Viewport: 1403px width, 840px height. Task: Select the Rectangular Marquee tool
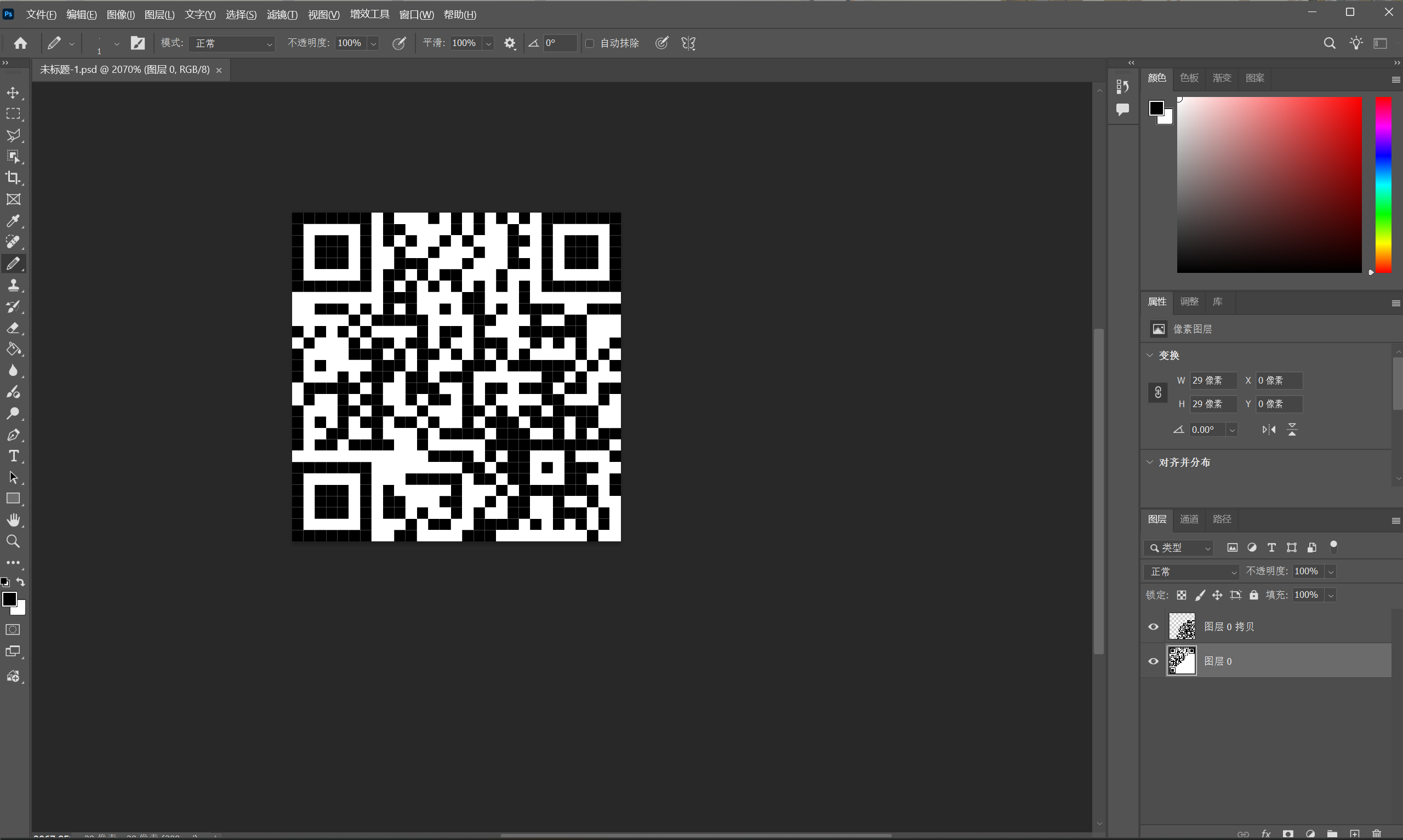(x=13, y=114)
